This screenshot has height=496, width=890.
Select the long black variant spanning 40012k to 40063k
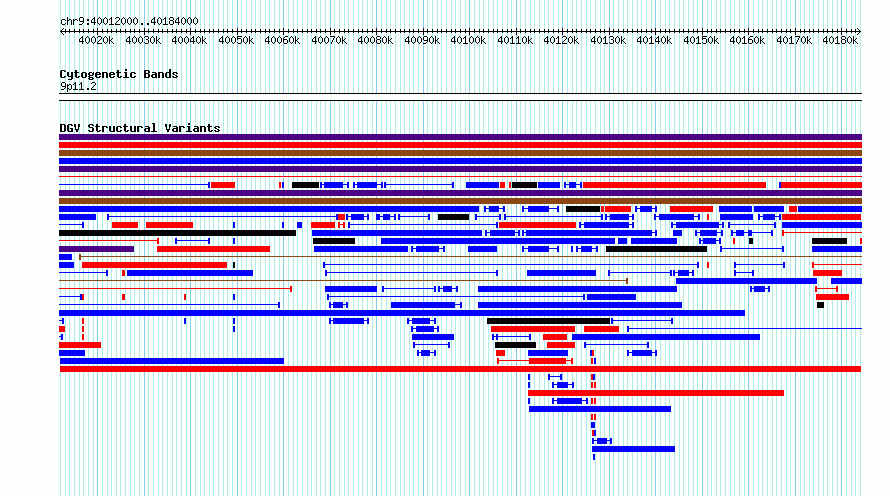[x=178, y=233]
